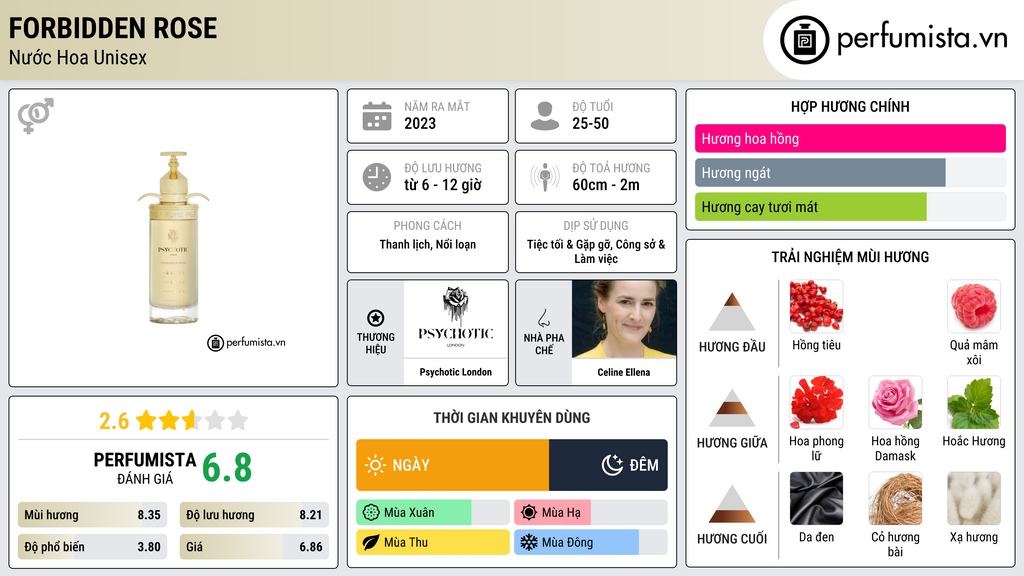
Task: Click the Mùa Đông season bar
Action: coord(590,542)
